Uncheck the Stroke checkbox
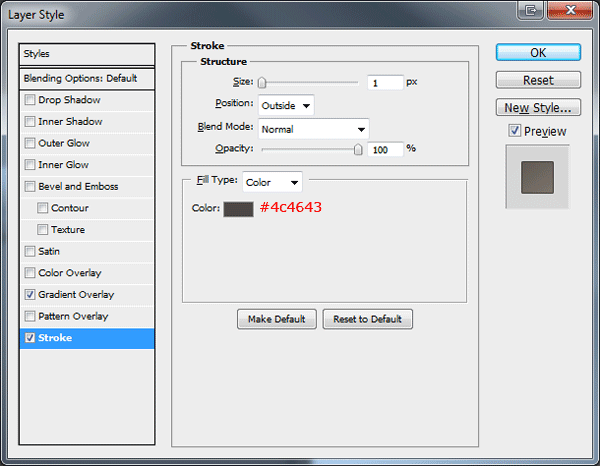600x466 pixels. (x=30, y=338)
